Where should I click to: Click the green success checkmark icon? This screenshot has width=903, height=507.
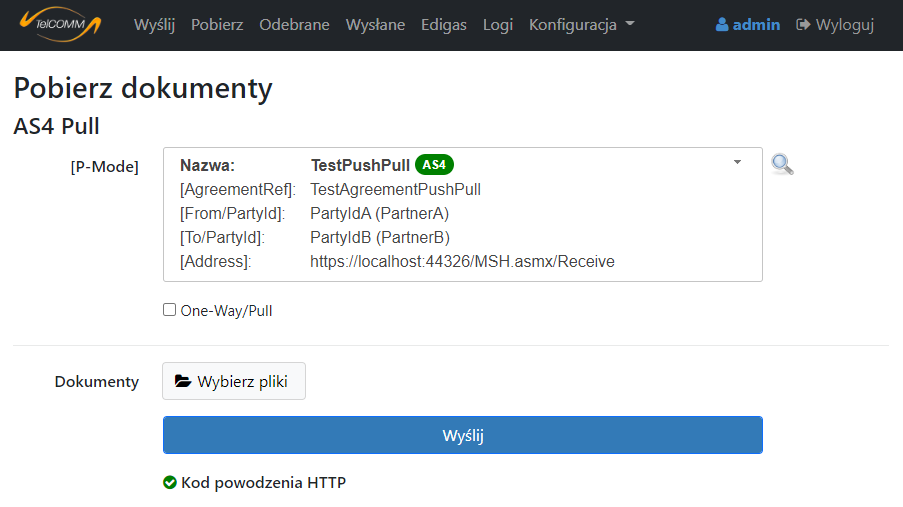170,483
